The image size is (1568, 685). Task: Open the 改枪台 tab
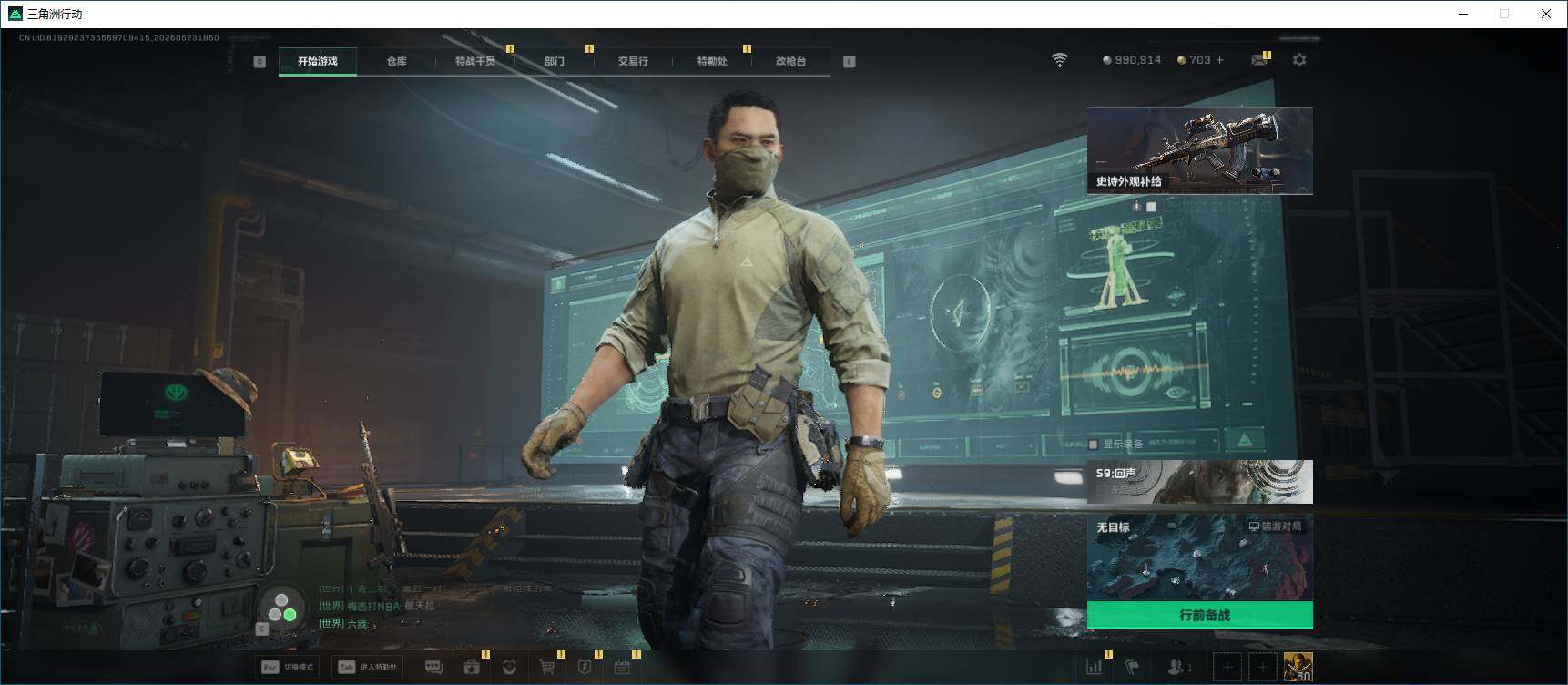[x=790, y=61]
